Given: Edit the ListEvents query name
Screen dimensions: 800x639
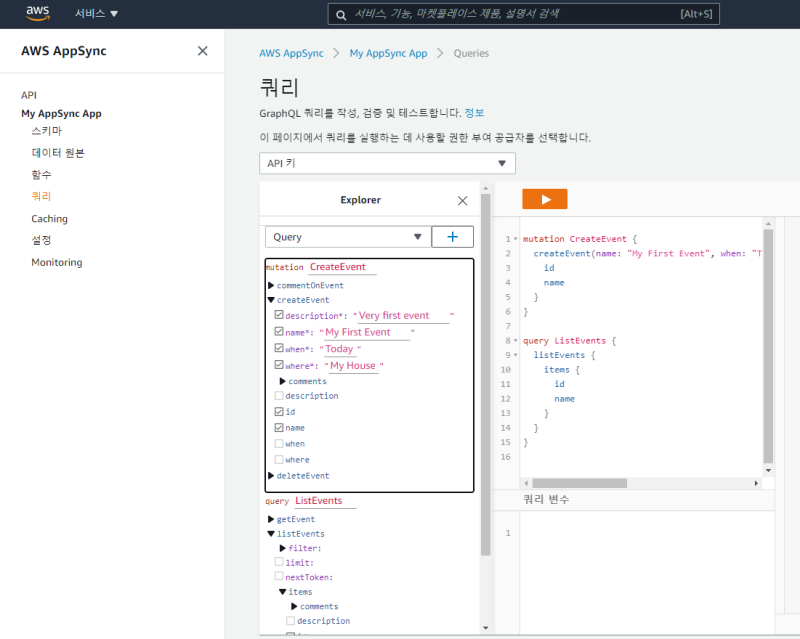Looking at the screenshot, I should [325, 501].
